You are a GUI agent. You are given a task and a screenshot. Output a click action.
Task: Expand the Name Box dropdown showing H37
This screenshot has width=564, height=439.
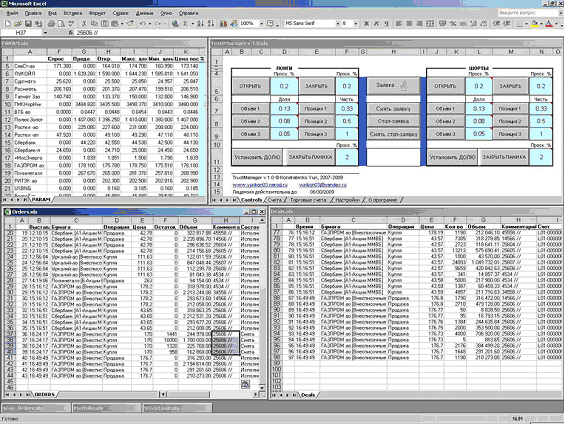[45, 33]
